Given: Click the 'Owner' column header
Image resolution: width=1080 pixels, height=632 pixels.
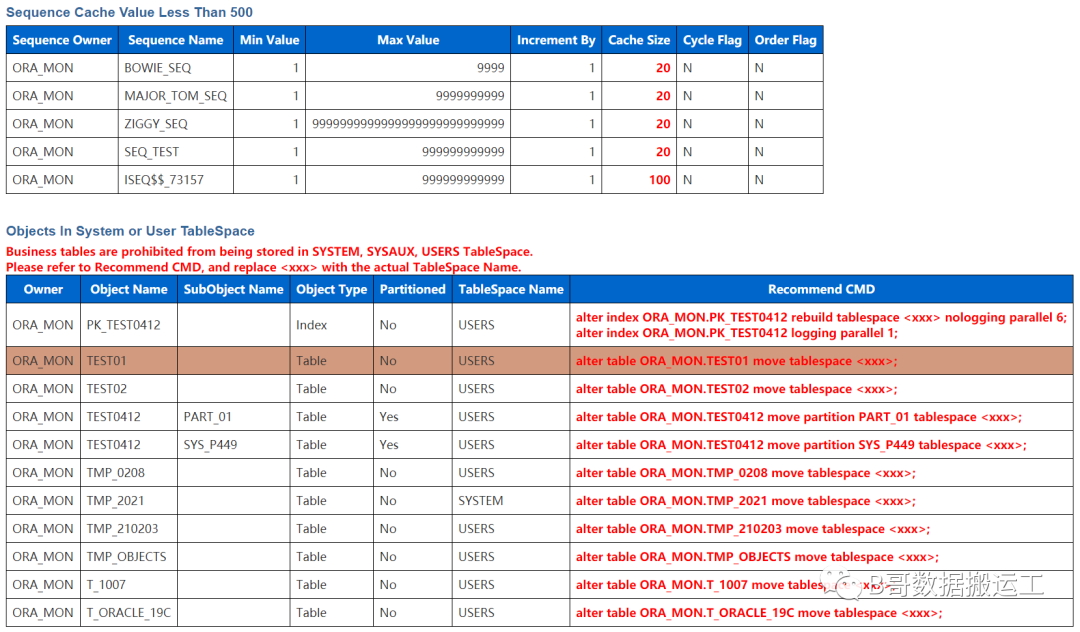Looking at the screenshot, I should 43,290.
